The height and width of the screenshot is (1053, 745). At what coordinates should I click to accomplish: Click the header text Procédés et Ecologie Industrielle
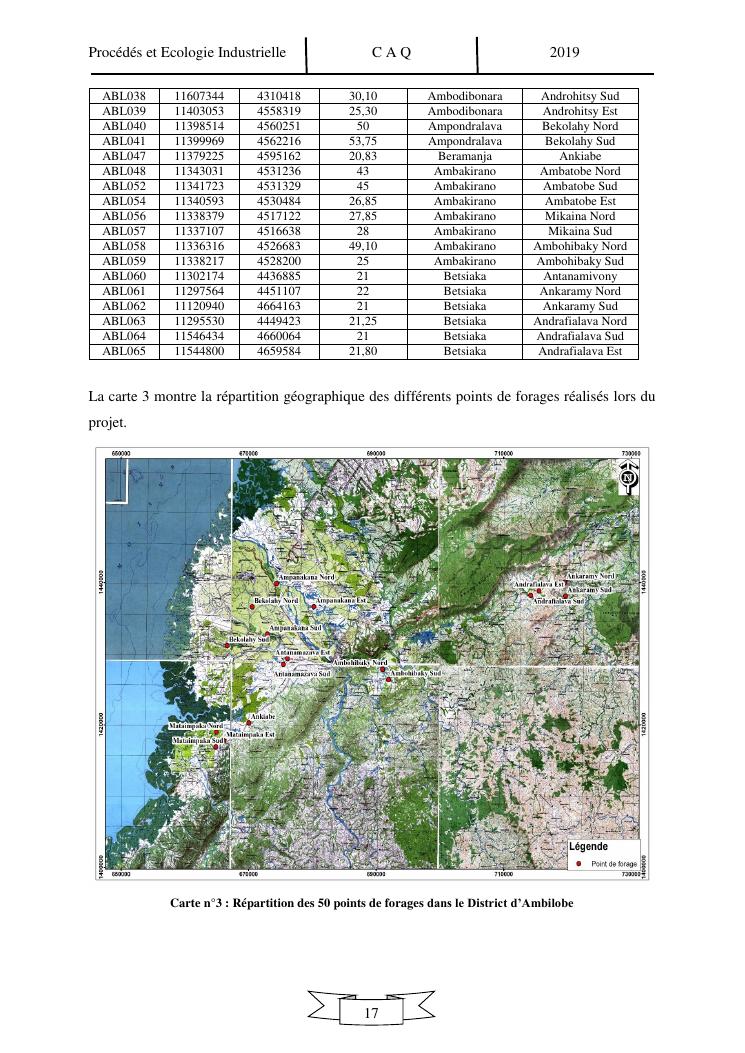point(188,53)
